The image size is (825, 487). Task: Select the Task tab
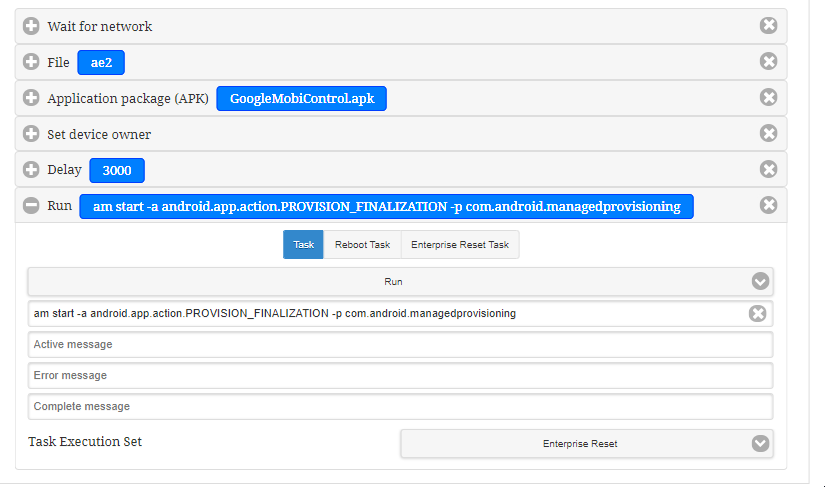[303, 245]
